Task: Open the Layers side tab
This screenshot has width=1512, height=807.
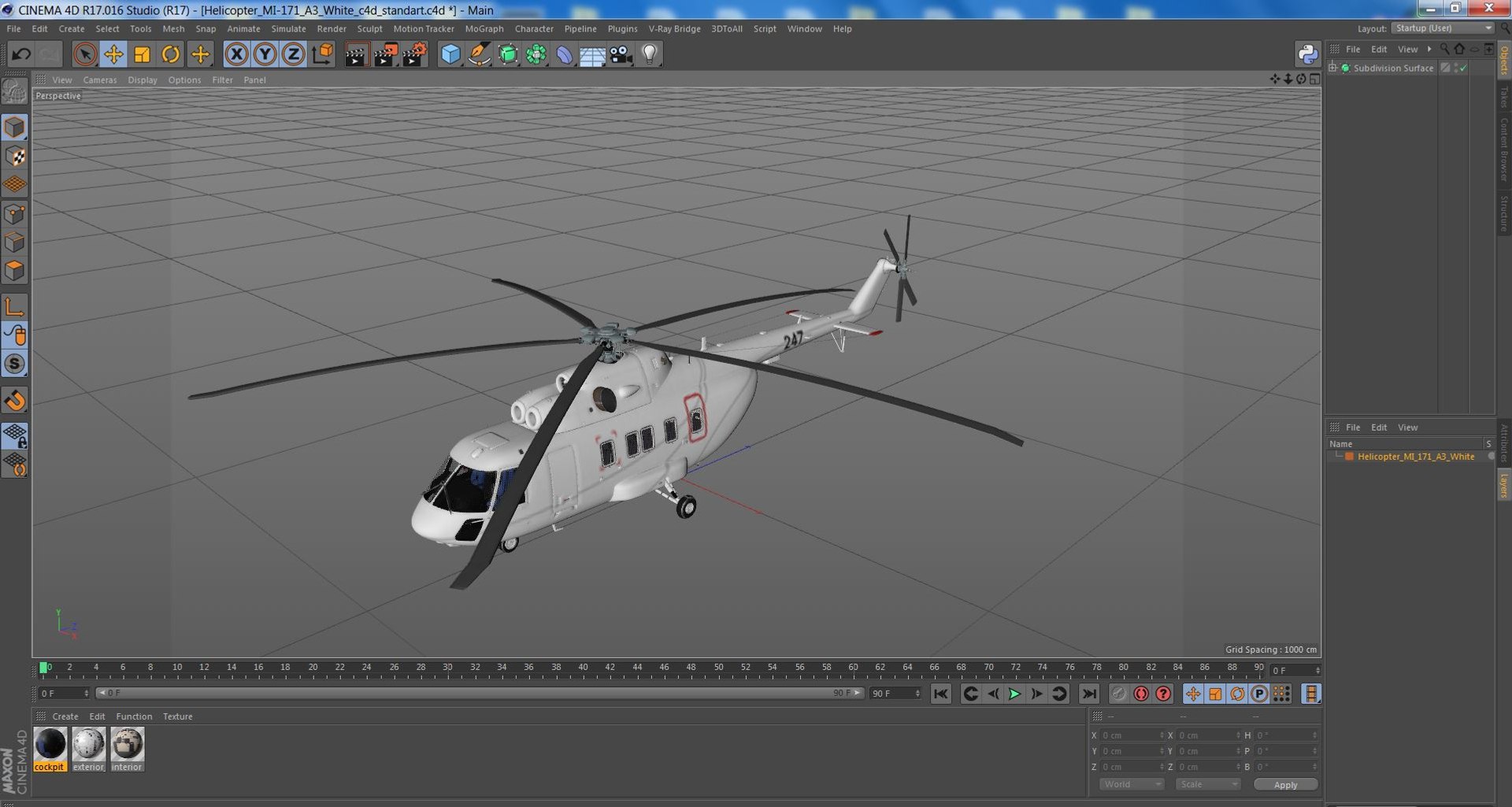Action: 1504,485
